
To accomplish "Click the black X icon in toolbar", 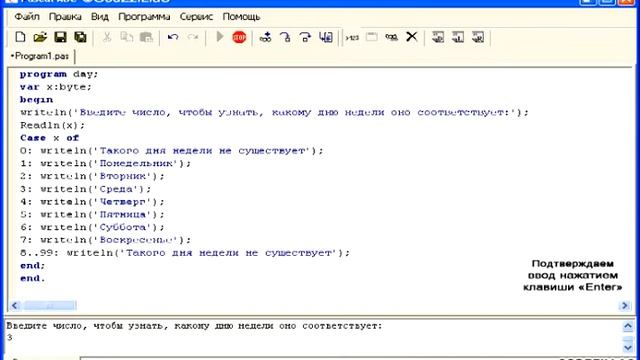I will pos(412,37).
